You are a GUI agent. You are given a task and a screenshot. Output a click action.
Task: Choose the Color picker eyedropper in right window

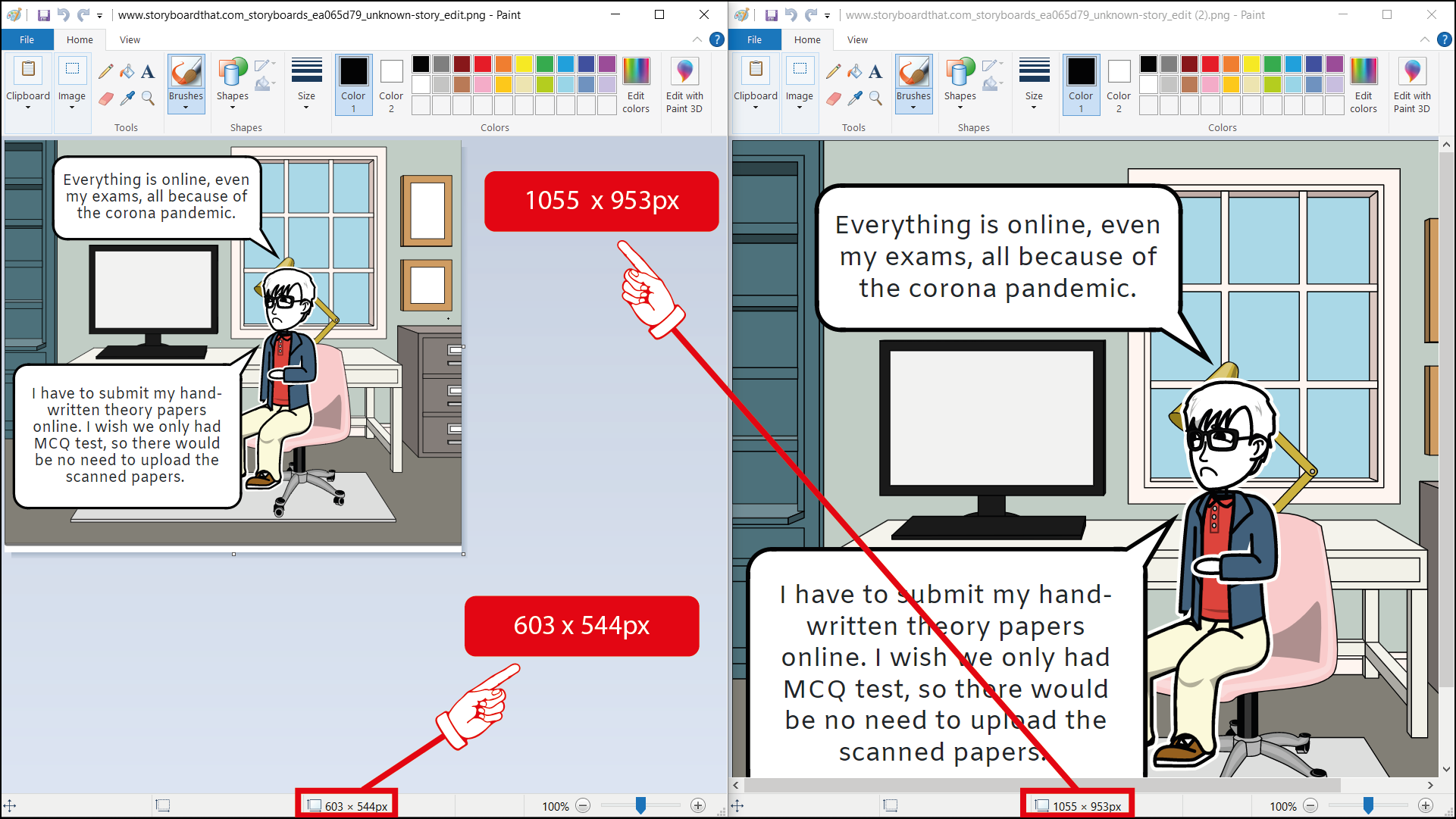(855, 98)
